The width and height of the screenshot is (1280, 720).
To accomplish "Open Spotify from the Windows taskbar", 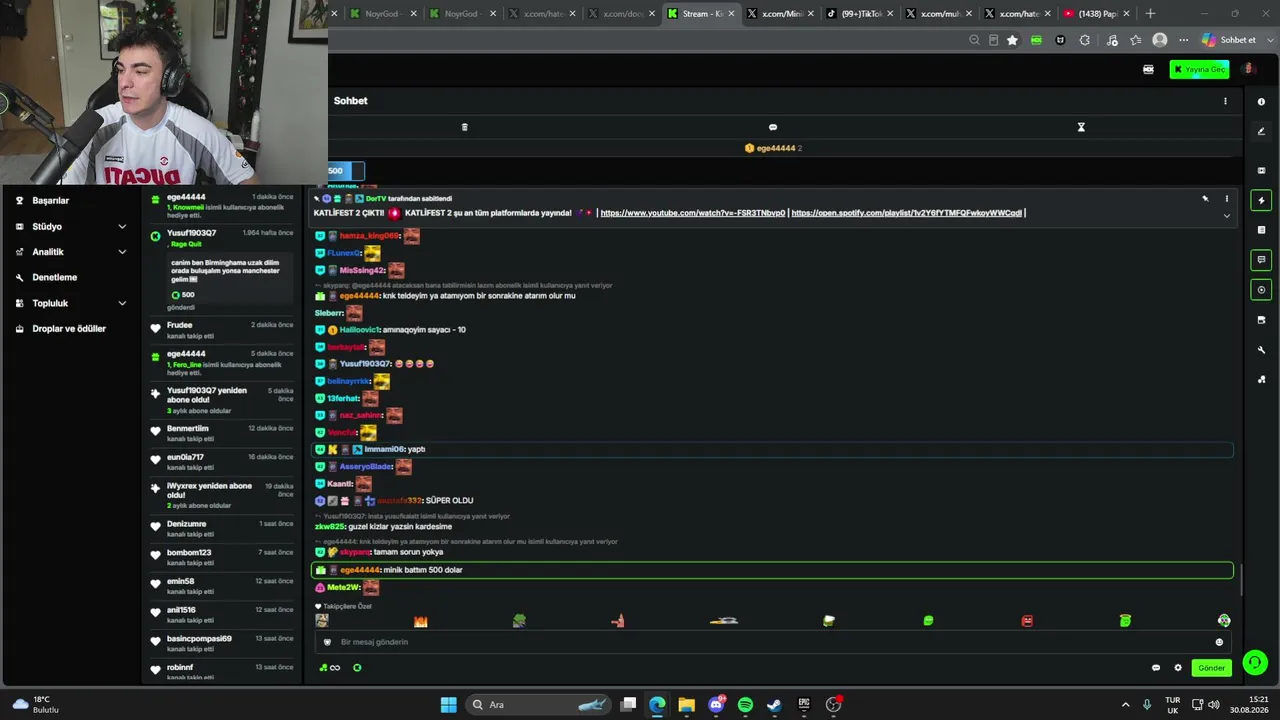I will coord(745,705).
